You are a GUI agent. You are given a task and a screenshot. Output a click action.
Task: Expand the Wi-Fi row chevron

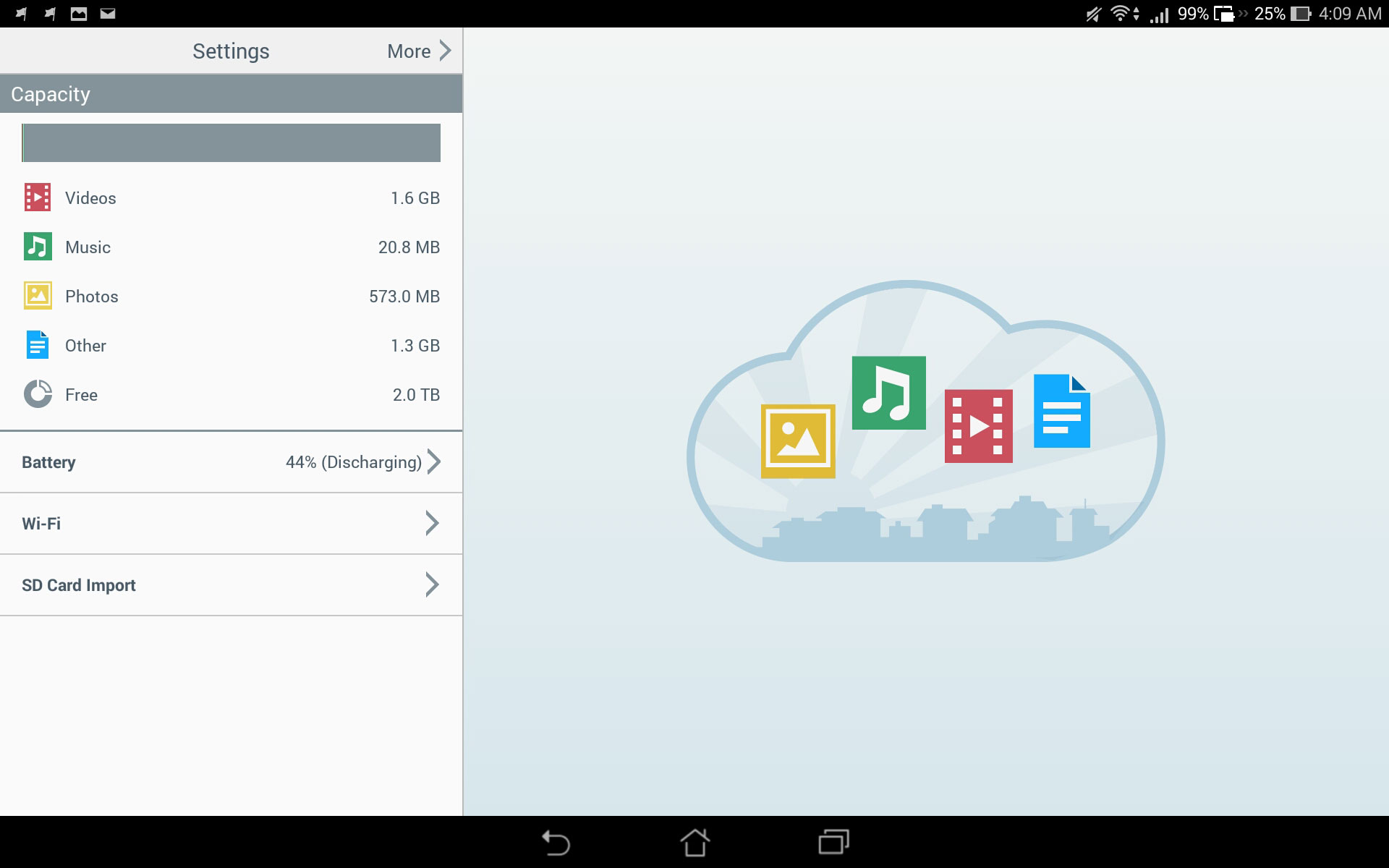tap(432, 523)
